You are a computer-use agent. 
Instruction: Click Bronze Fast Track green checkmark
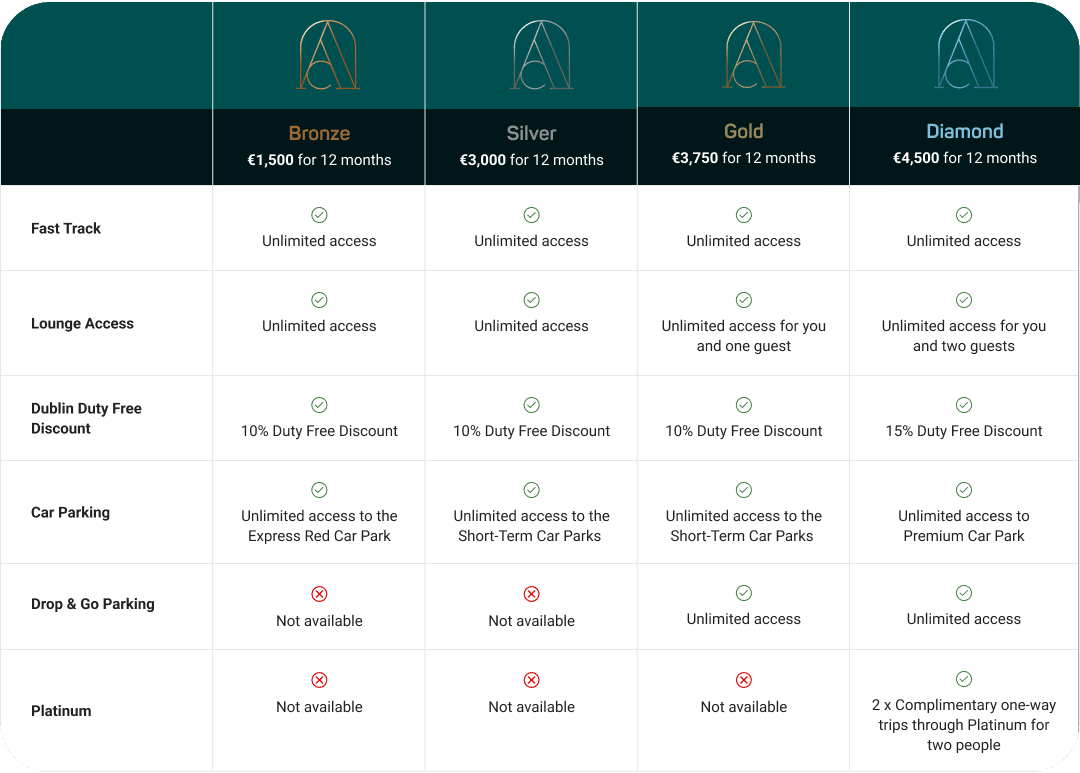(x=319, y=215)
